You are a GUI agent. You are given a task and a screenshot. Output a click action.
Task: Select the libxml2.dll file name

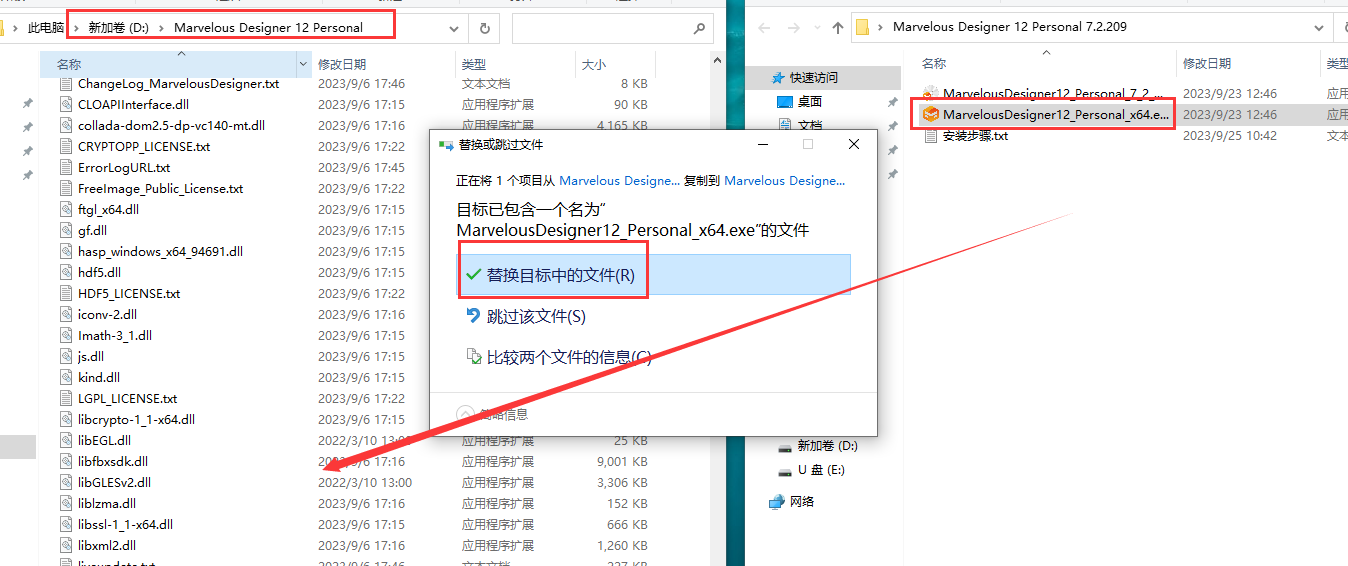pos(107,546)
